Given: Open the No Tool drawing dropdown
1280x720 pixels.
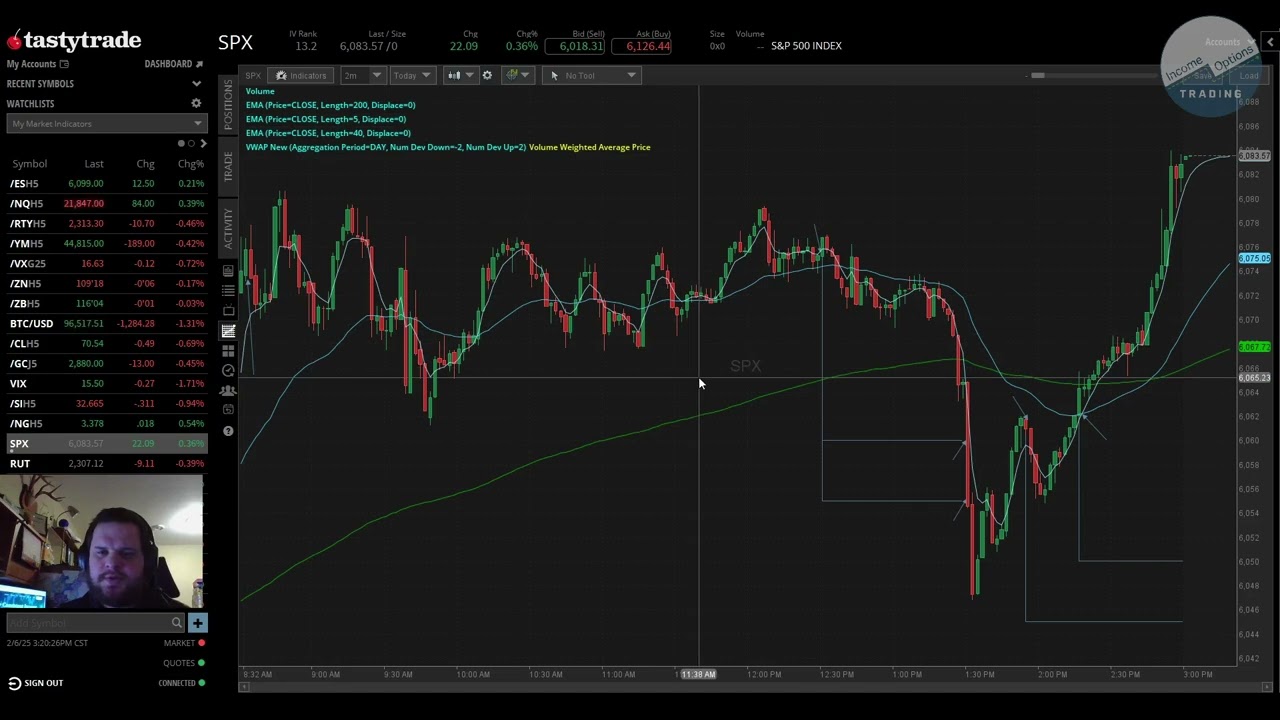Looking at the screenshot, I should [591, 75].
